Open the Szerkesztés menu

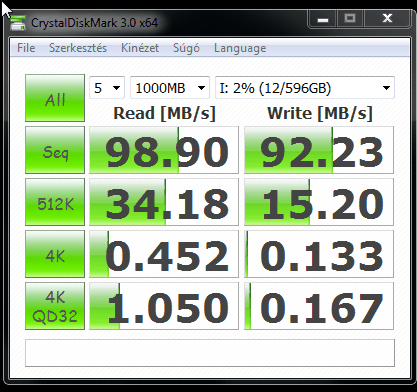78,48
